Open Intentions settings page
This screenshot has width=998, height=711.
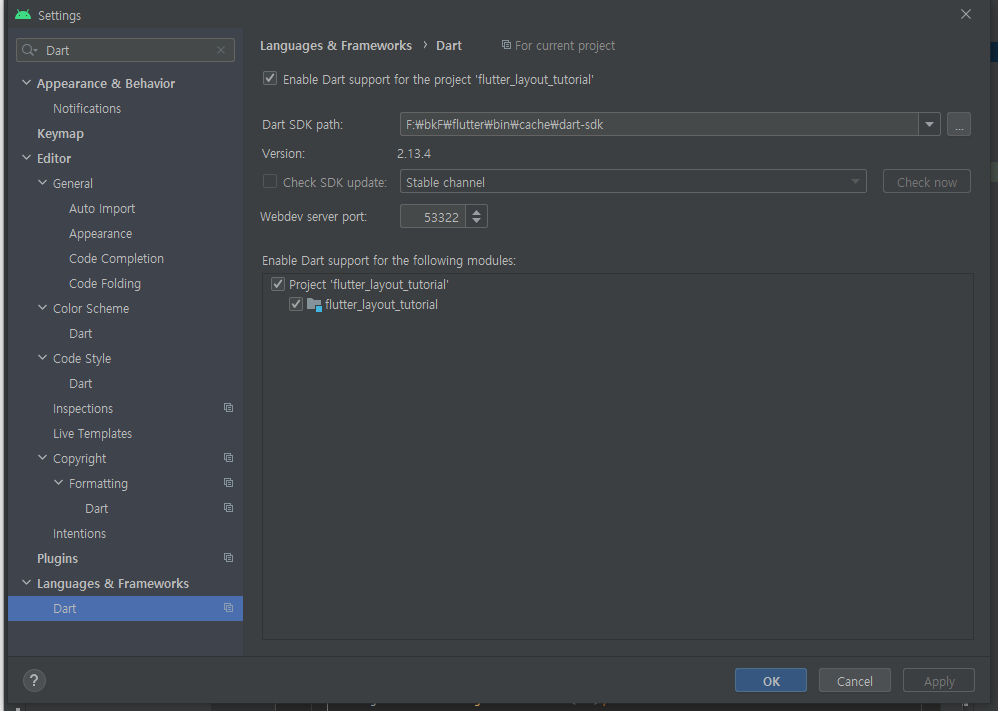pyautogui.click(x=80, y=533)
